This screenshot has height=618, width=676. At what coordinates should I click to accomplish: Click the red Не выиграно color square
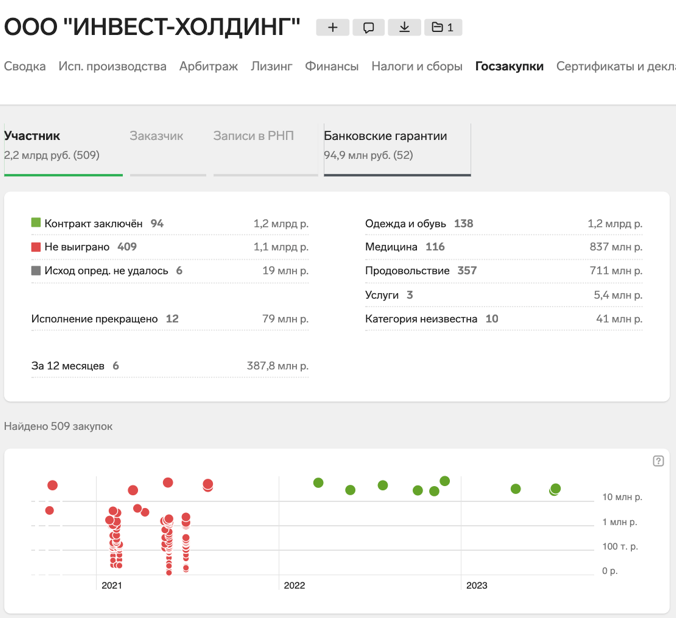click(36, 247)
